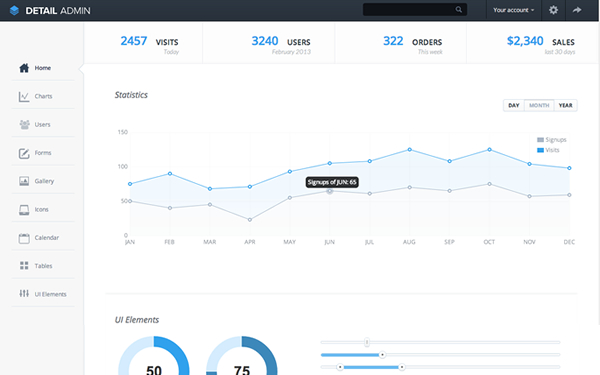Toggle Signups series in chart legend
Image resolution: width=600 pixels, height=375 pixels.
[551, 140]
